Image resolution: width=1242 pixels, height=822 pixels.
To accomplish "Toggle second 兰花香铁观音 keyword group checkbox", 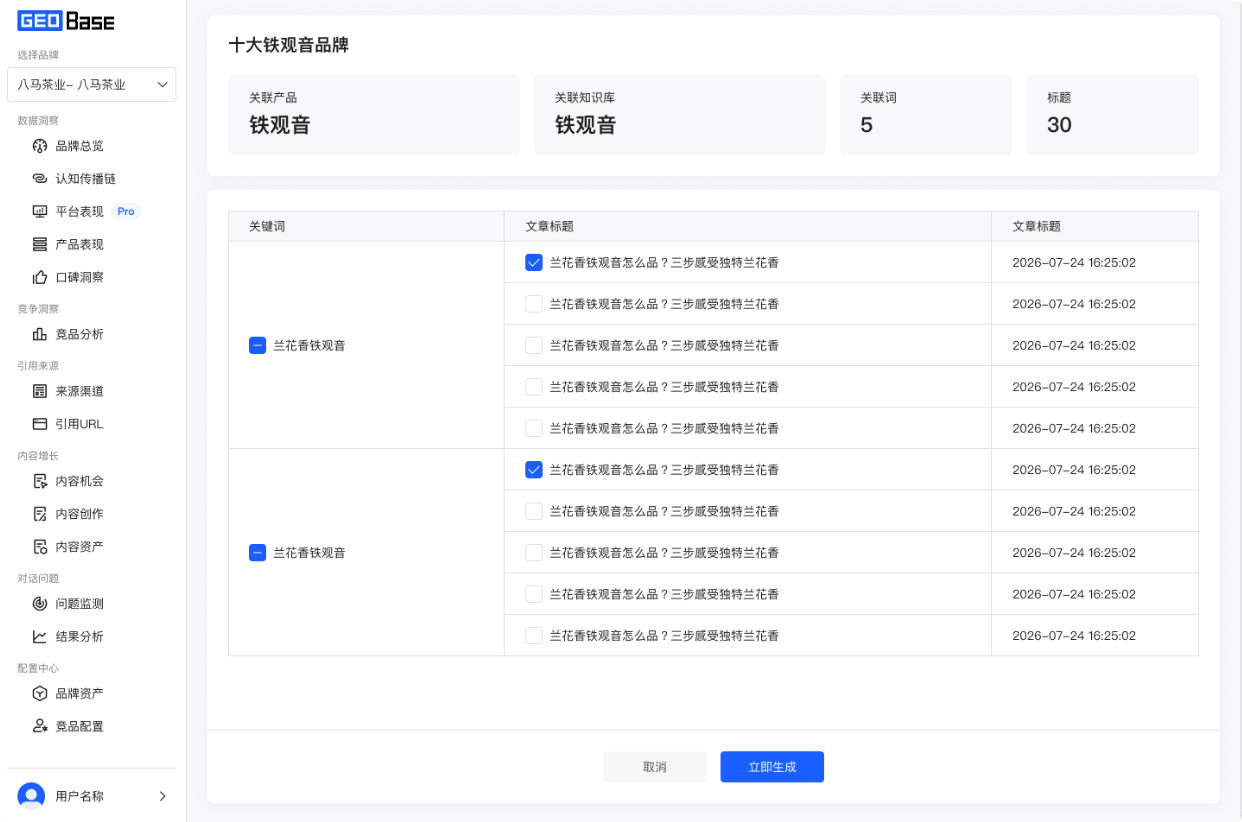I will pos(257,553).
